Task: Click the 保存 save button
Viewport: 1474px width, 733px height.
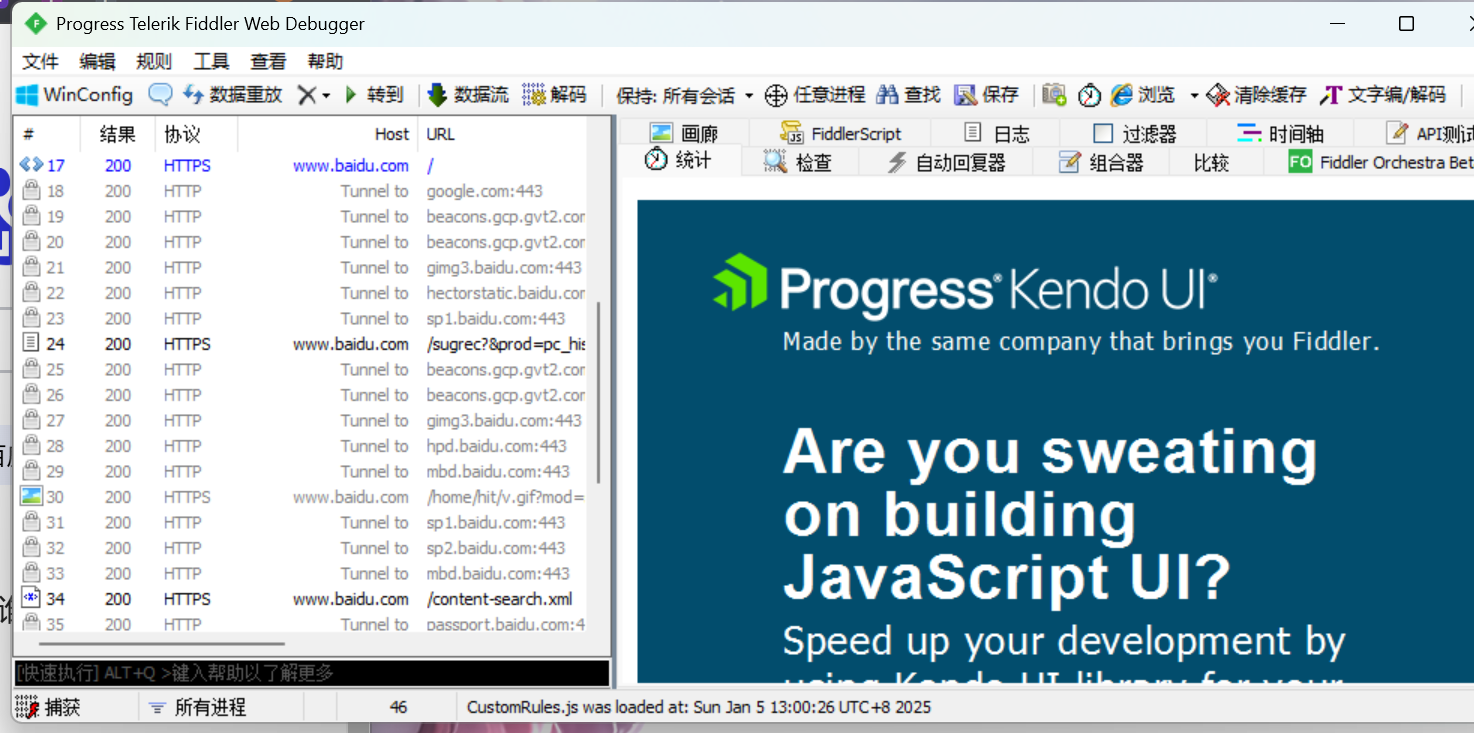Action: (x=986, y=95)
